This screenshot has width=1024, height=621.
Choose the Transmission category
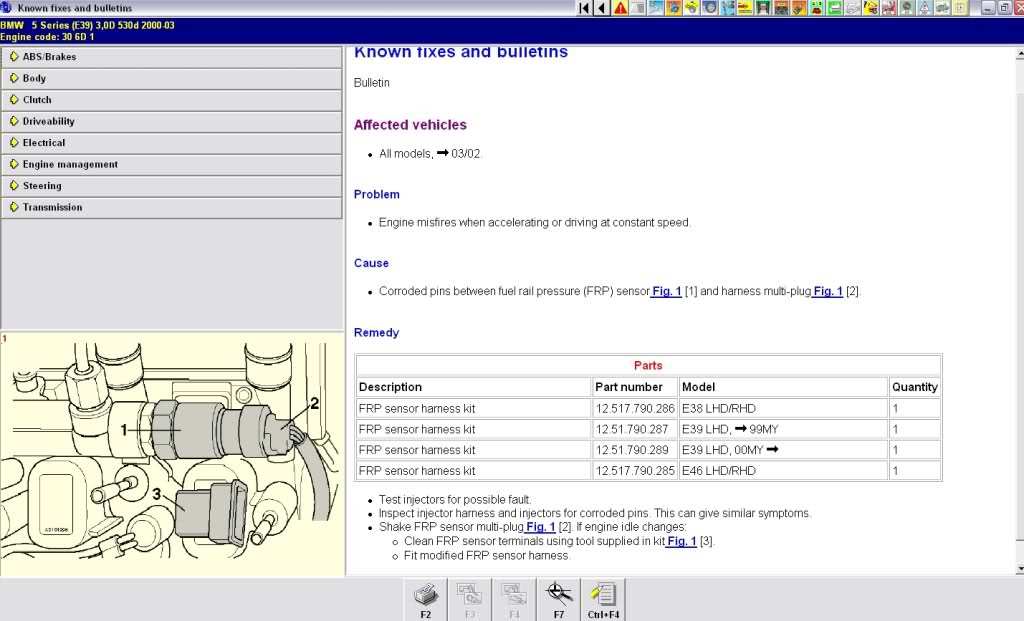52,207
